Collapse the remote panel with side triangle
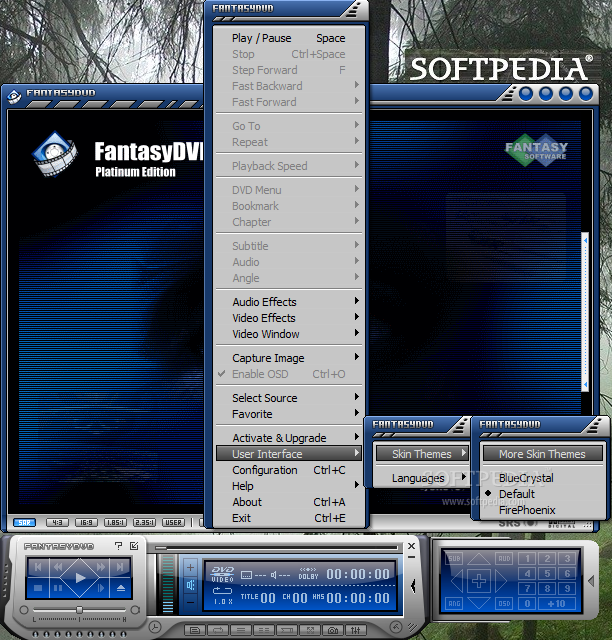 [x=591, y=581]
